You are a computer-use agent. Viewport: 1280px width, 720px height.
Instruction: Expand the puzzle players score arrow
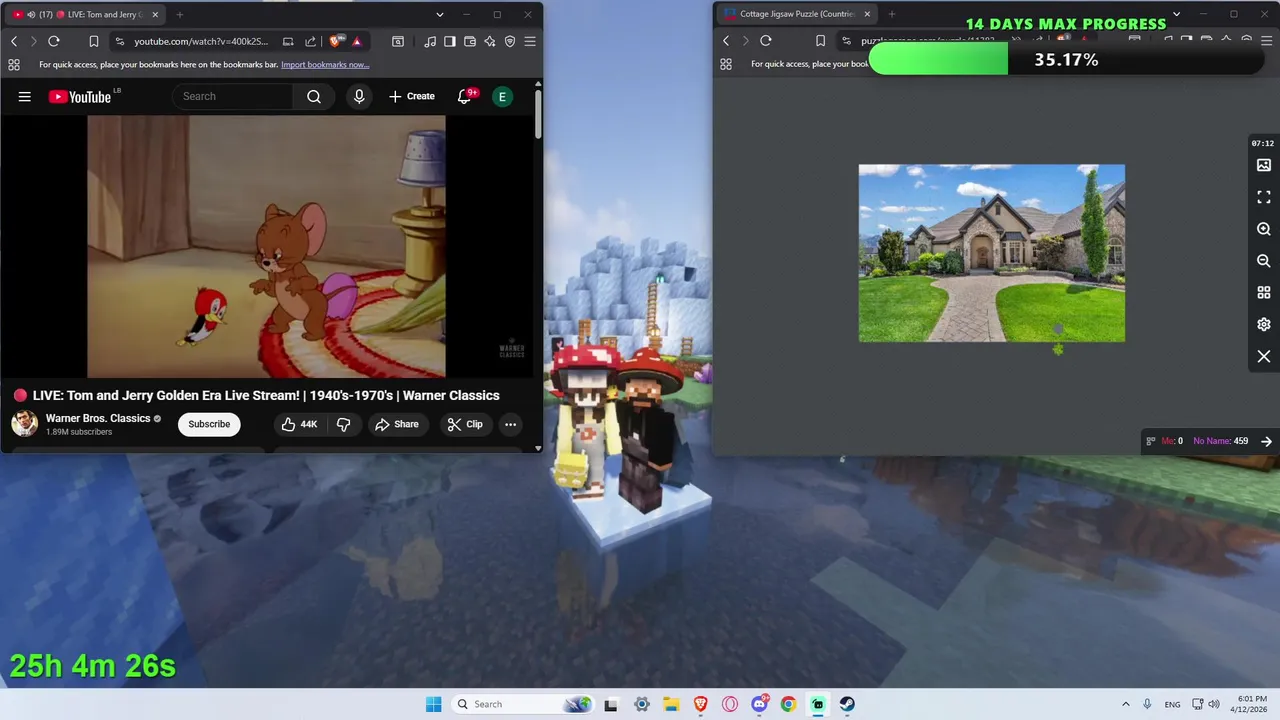[1266, 441]
